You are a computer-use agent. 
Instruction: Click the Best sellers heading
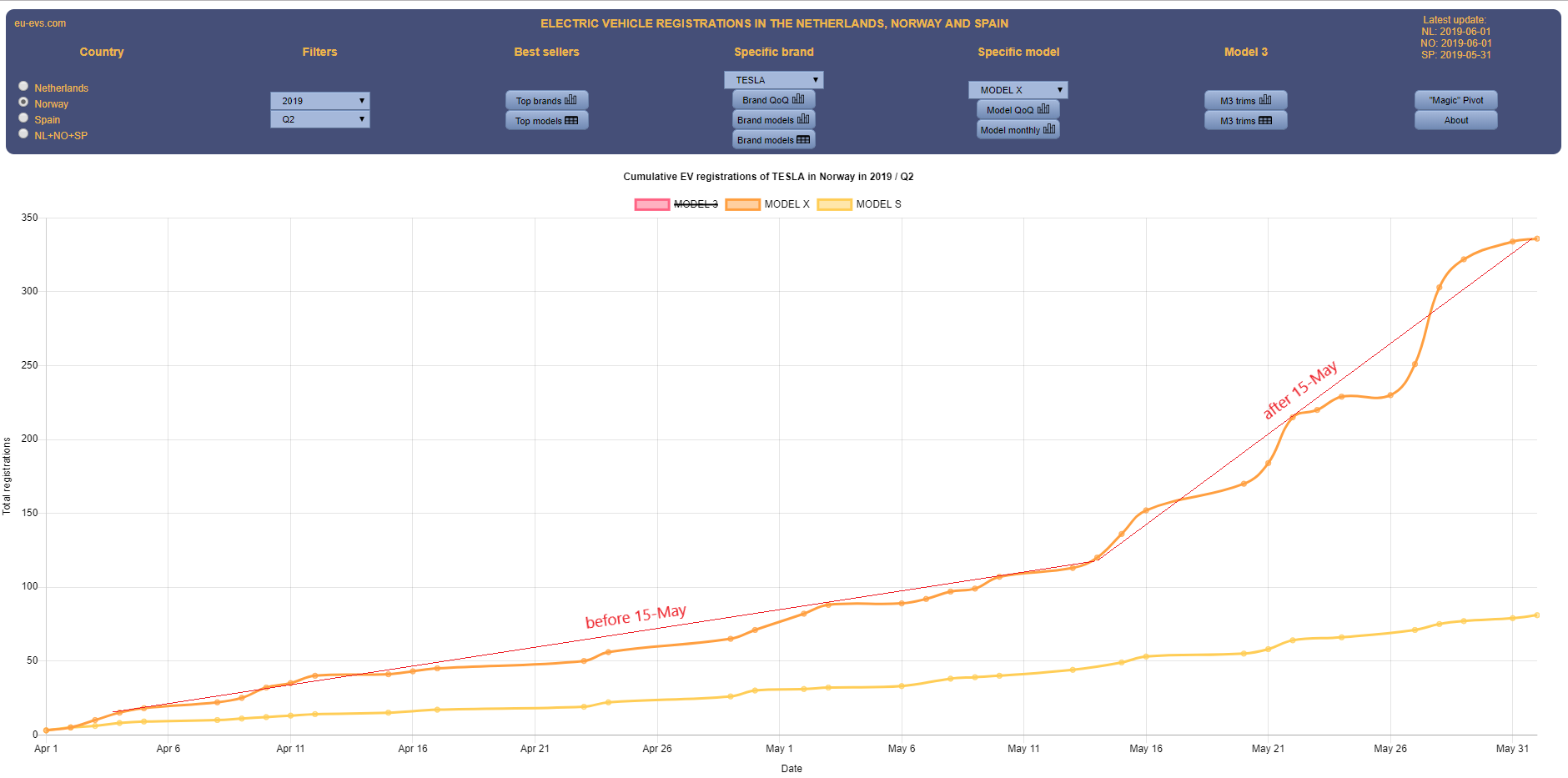tap(547, 52)
